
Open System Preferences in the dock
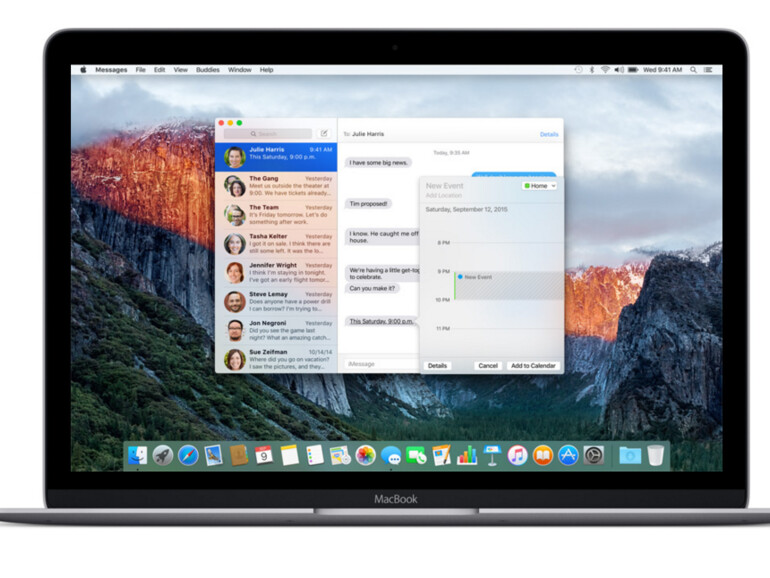pos(594,455)
